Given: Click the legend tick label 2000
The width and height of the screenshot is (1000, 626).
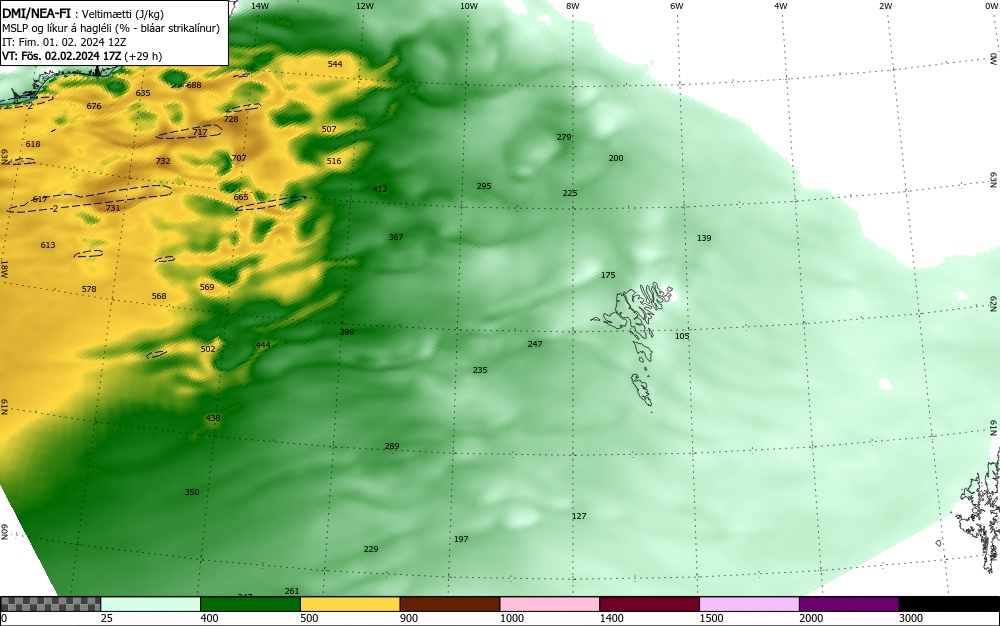Looking at the screenshot, I should [x=811, y=618].
